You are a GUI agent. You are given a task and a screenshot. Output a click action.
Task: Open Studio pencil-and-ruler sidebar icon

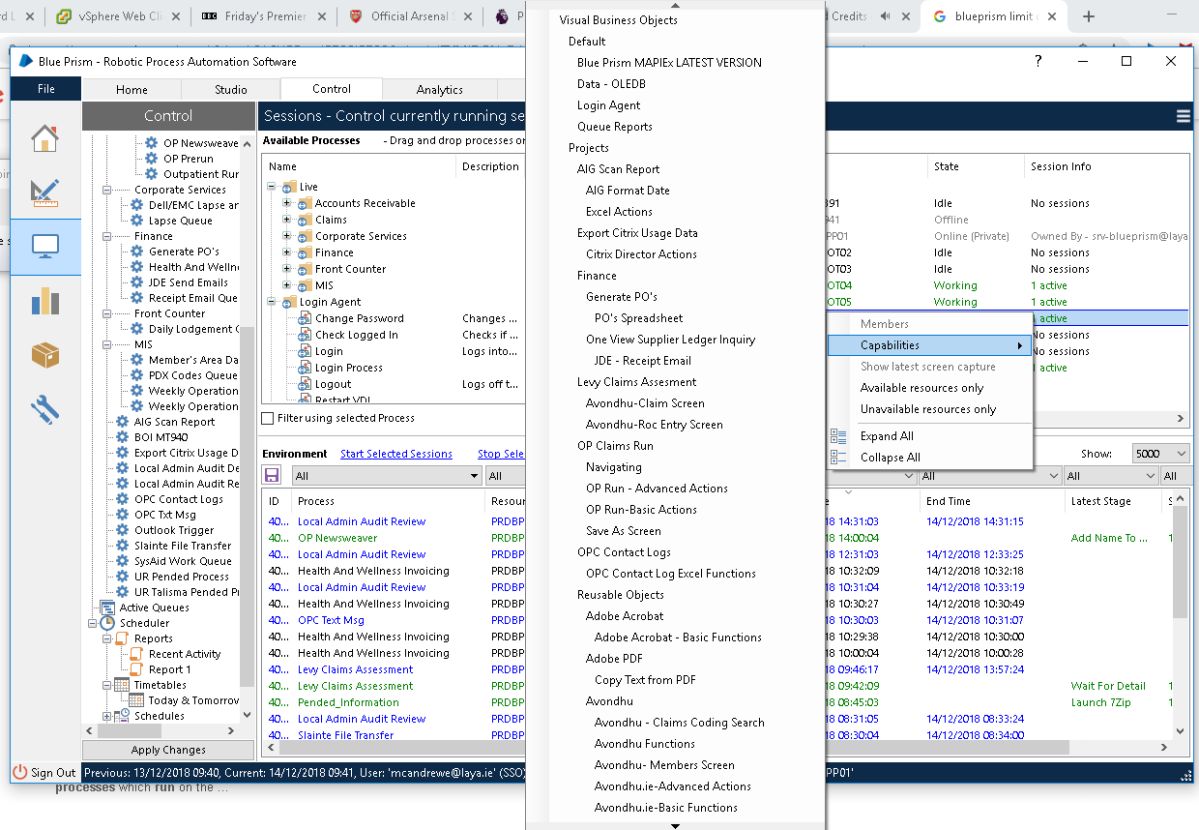[44, 192]
